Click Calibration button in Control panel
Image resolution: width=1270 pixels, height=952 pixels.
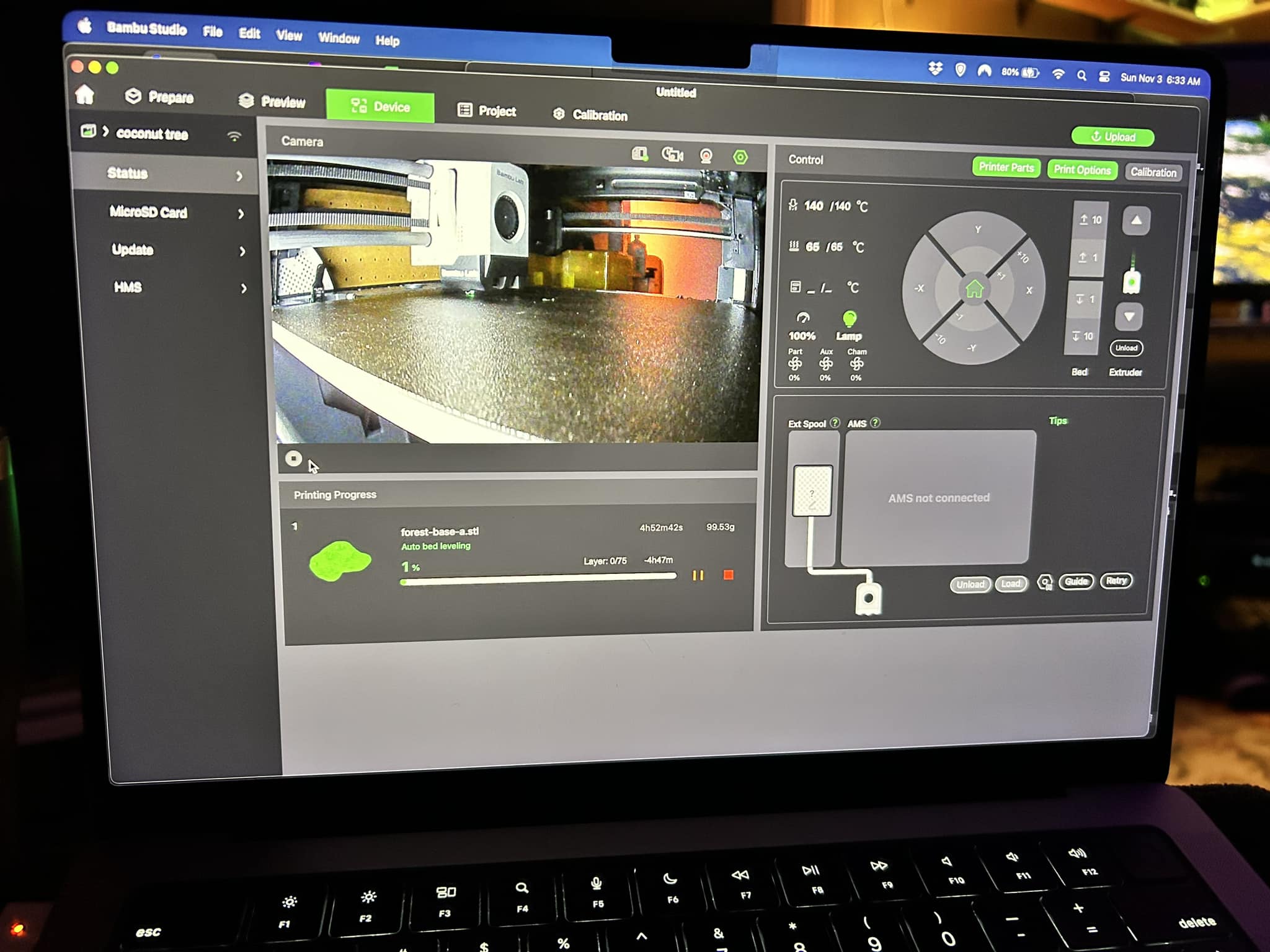pos(1153,172)
